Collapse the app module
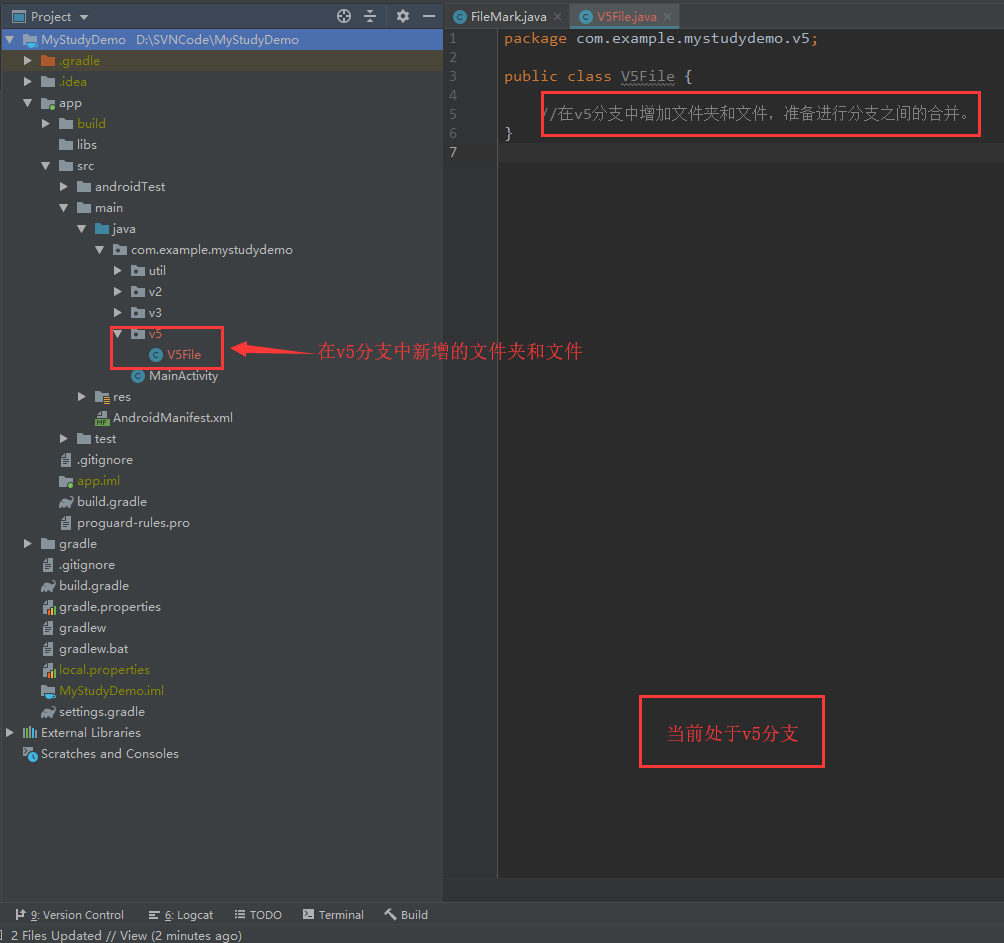Image resolution: width=1004 pixels, height=943 pixels. pyautogui.click(x=28, y=103)
